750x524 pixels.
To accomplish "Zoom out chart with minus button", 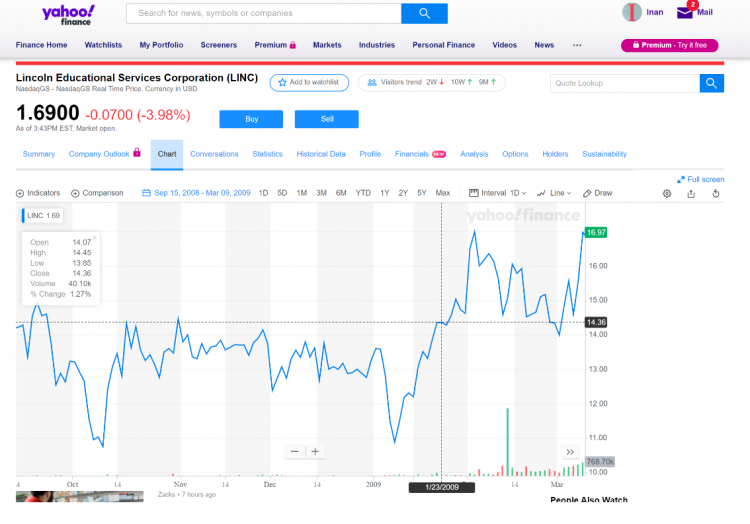I will 295,451.
